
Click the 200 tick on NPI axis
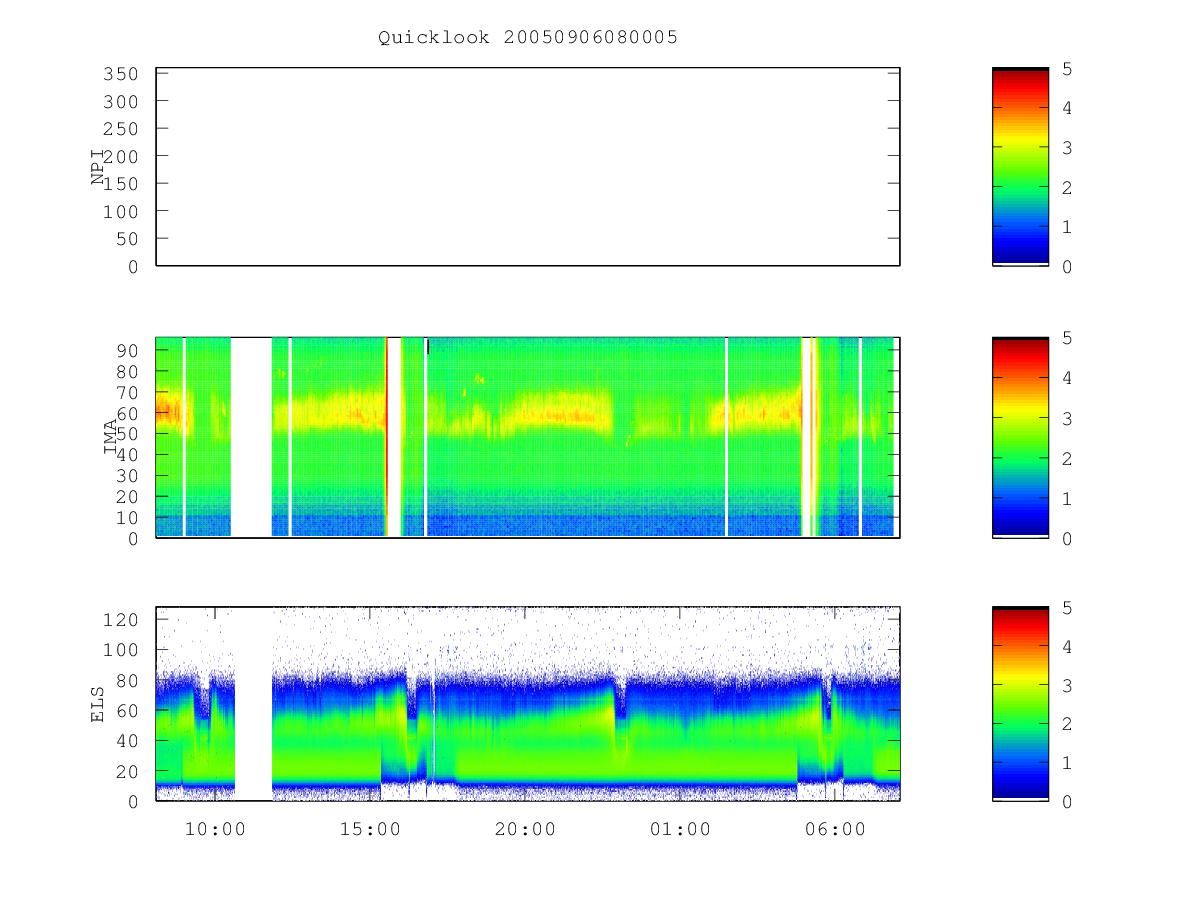pos(120,156)
